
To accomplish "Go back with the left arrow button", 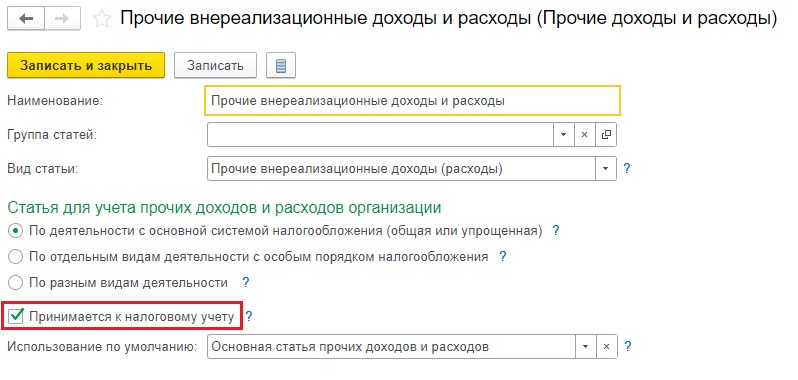I will tap(25, 19).
